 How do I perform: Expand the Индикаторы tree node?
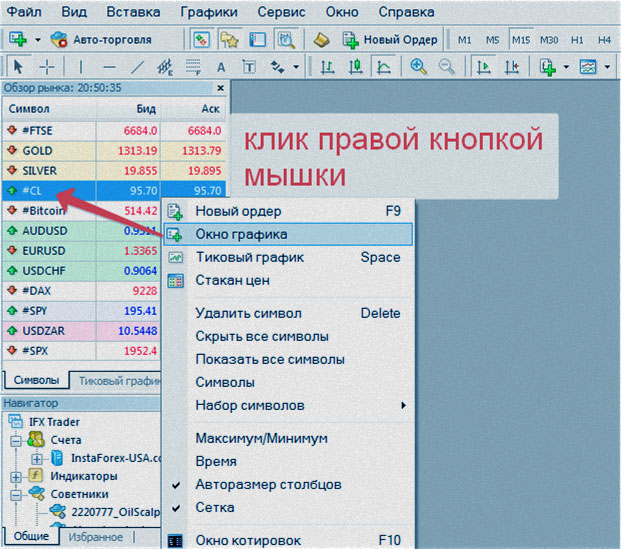[16, 476]
